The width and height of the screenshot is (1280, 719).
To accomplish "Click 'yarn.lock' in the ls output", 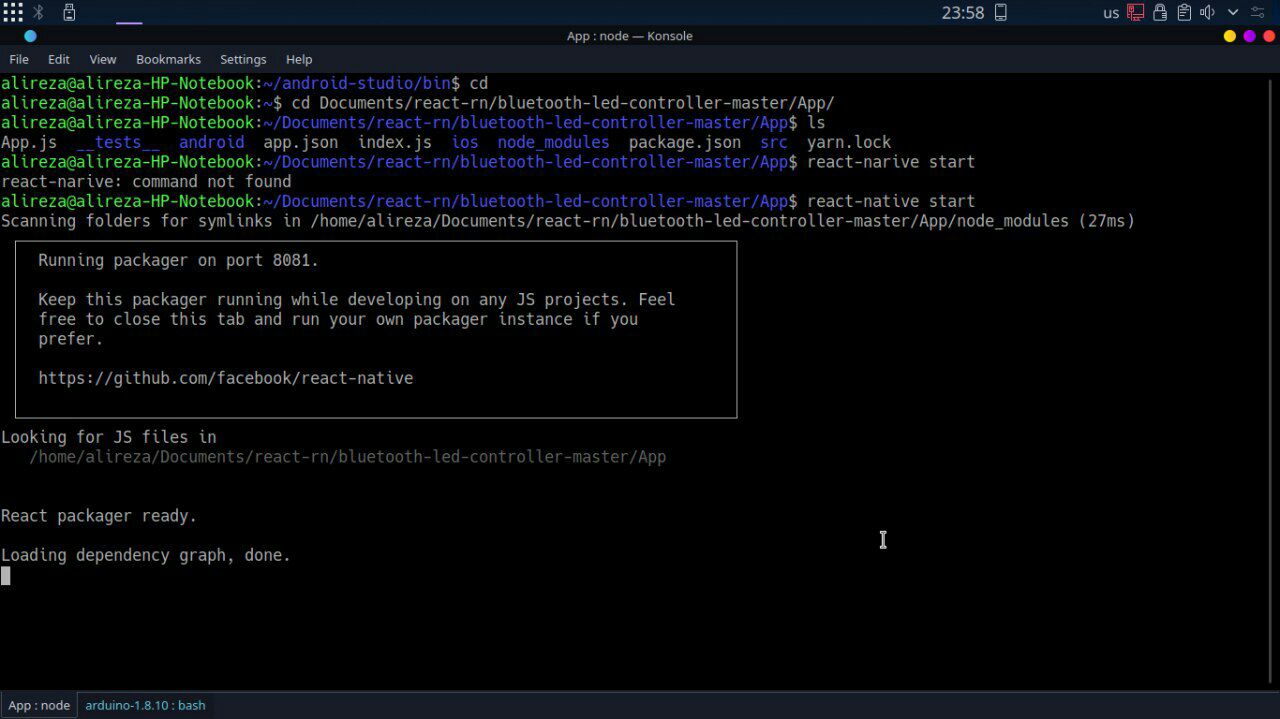I will (x=849, y=142).
